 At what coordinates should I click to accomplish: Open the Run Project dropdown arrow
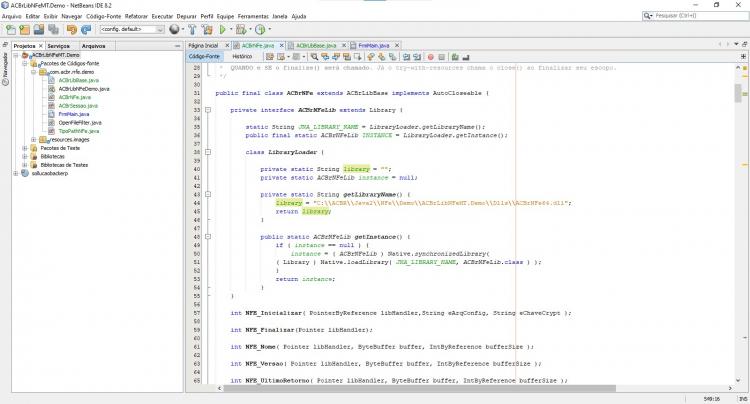point(231,30)
